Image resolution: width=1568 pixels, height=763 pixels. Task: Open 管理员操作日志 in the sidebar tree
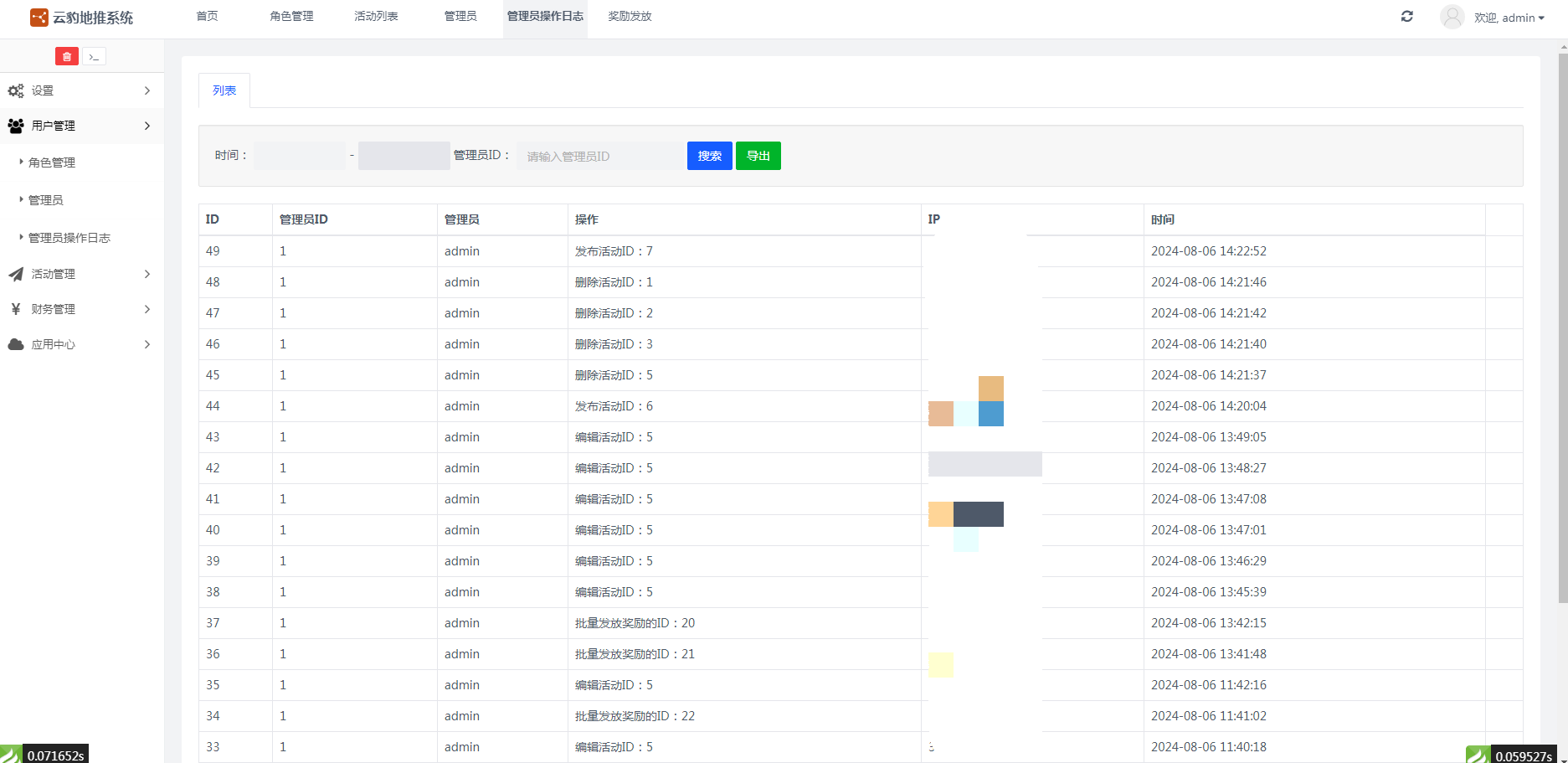pos(69,238)
